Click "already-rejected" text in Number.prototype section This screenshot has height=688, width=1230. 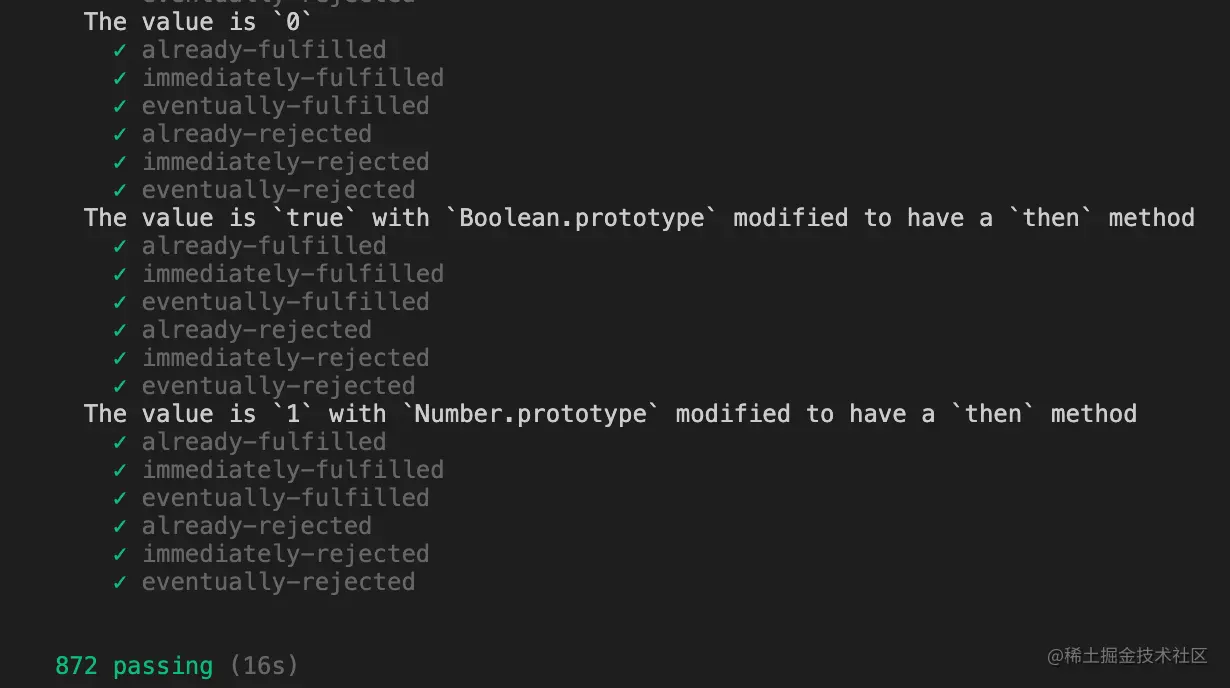point(257,526)
